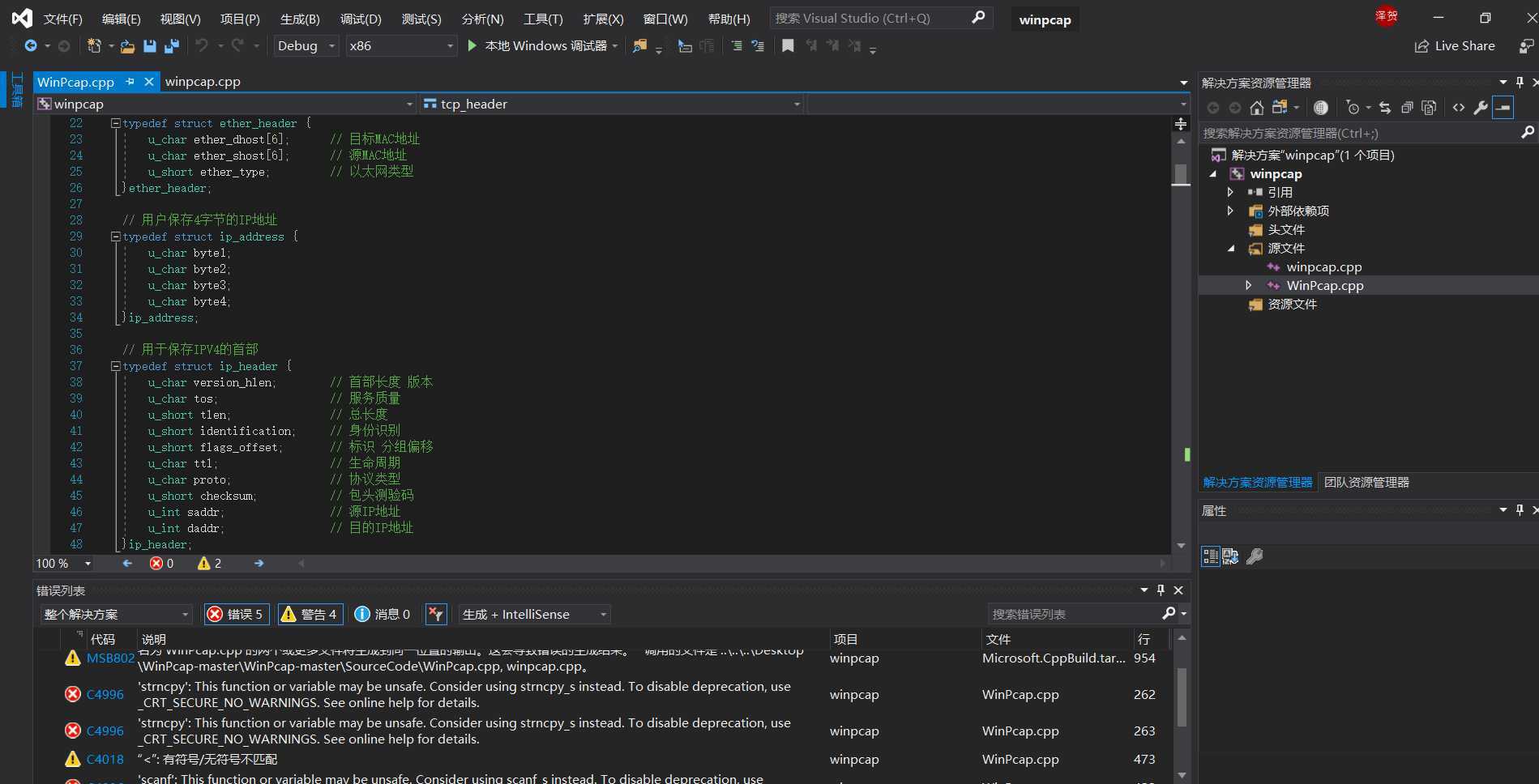Collapse the ether_header struct at line 22
This screenshot has width=1539, height=784.
click(116, 123)
